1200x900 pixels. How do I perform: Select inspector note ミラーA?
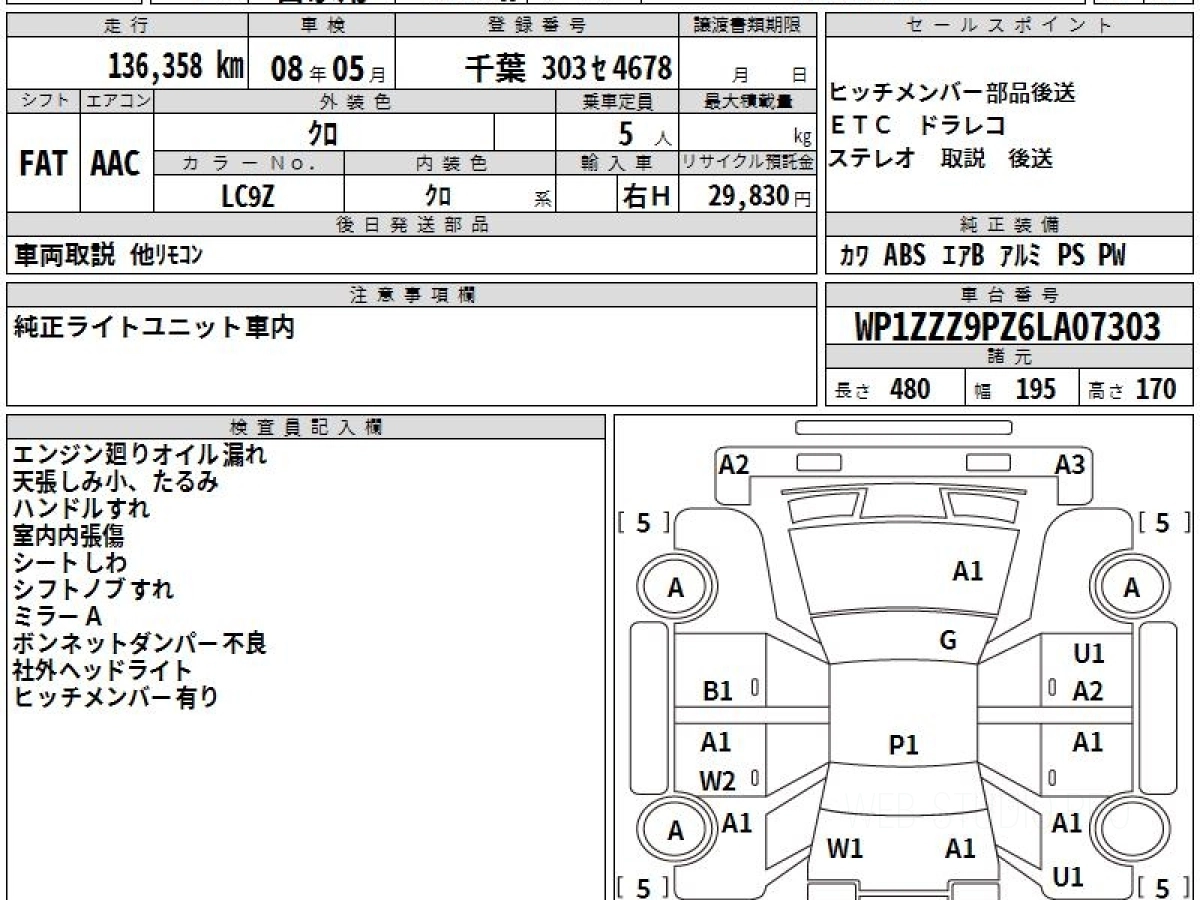pyautogui.click(x=57, y=617)
